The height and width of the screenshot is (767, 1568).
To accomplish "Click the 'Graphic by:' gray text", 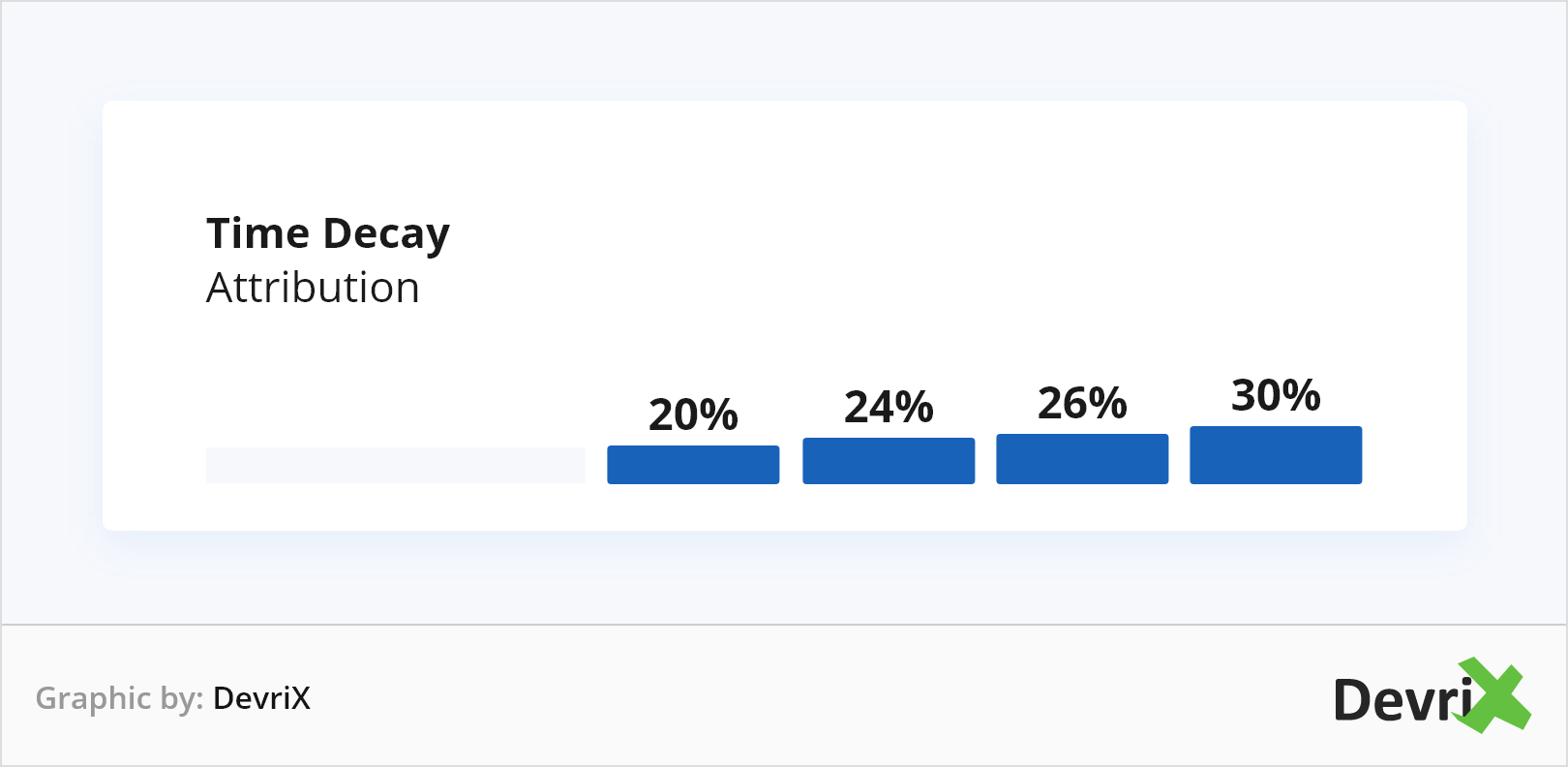I will 119,698.
